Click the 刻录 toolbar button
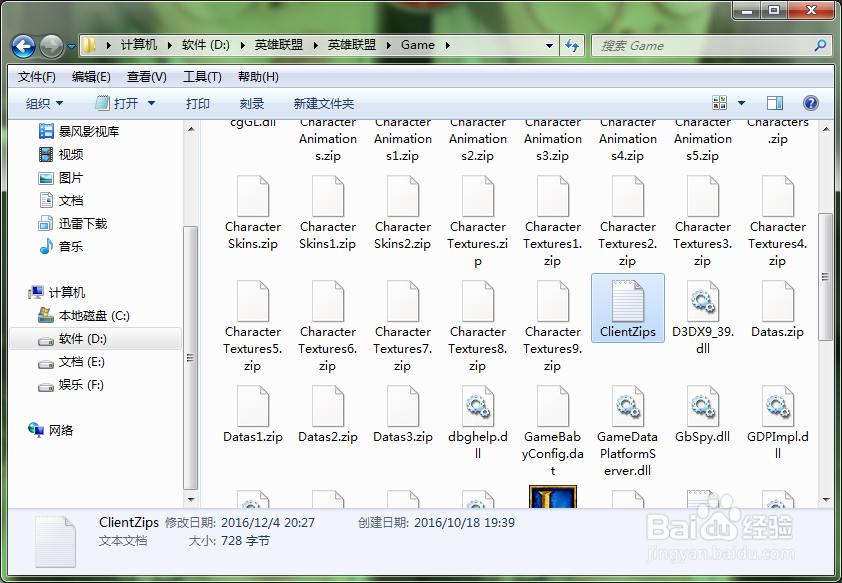Screen dimensions: 842x583 click(x=251, y=103)
